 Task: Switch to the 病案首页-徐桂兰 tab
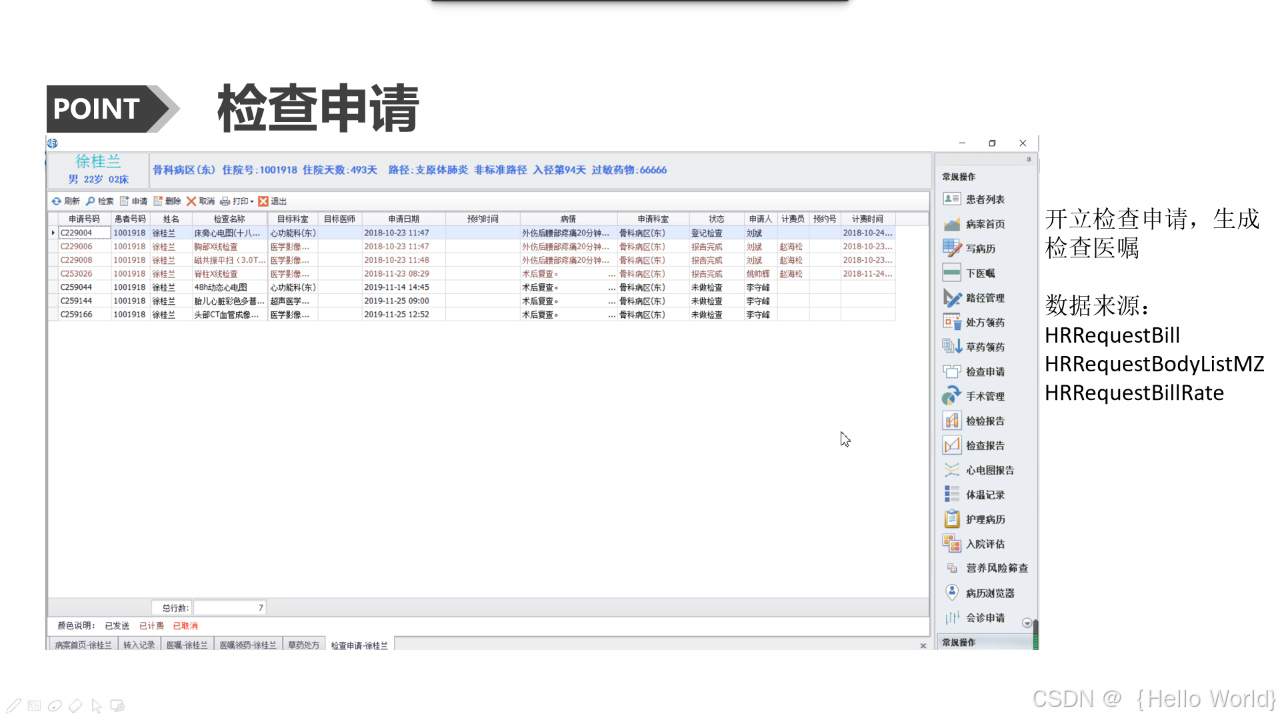point(83,645)
